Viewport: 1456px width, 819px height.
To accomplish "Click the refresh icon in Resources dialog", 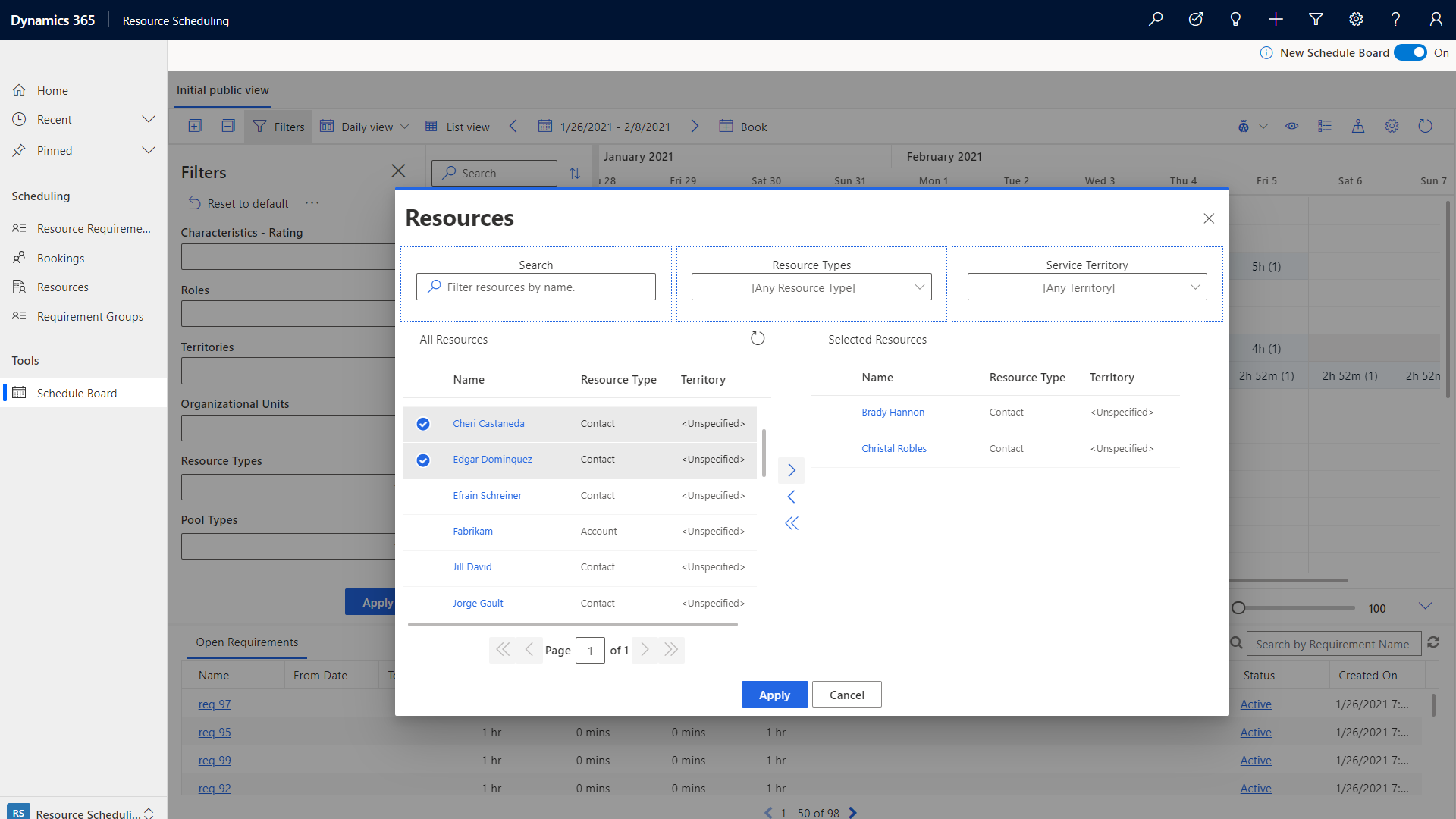I will pyautogui.click(x=758, y=337).
